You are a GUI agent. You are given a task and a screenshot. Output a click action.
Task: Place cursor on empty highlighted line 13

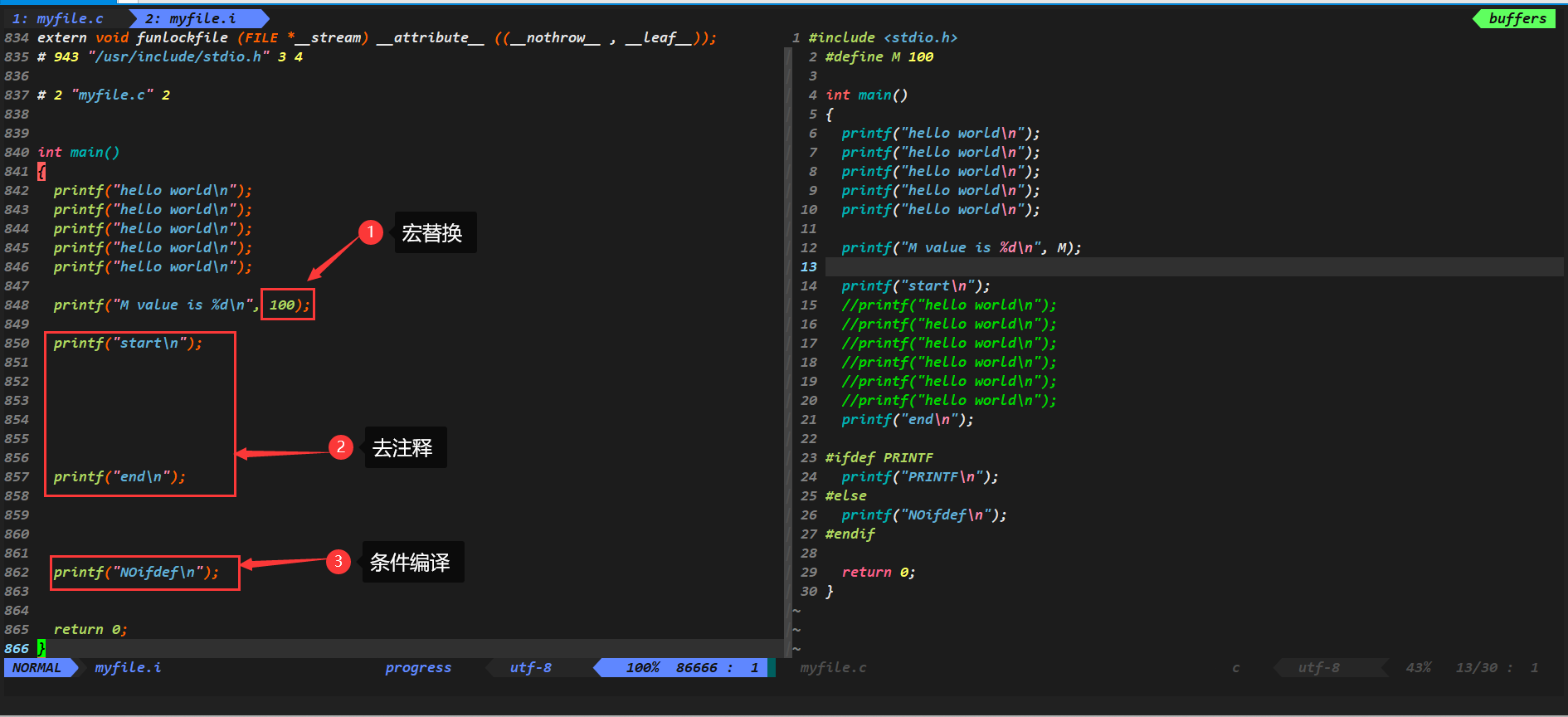(x=1195, y=267)
